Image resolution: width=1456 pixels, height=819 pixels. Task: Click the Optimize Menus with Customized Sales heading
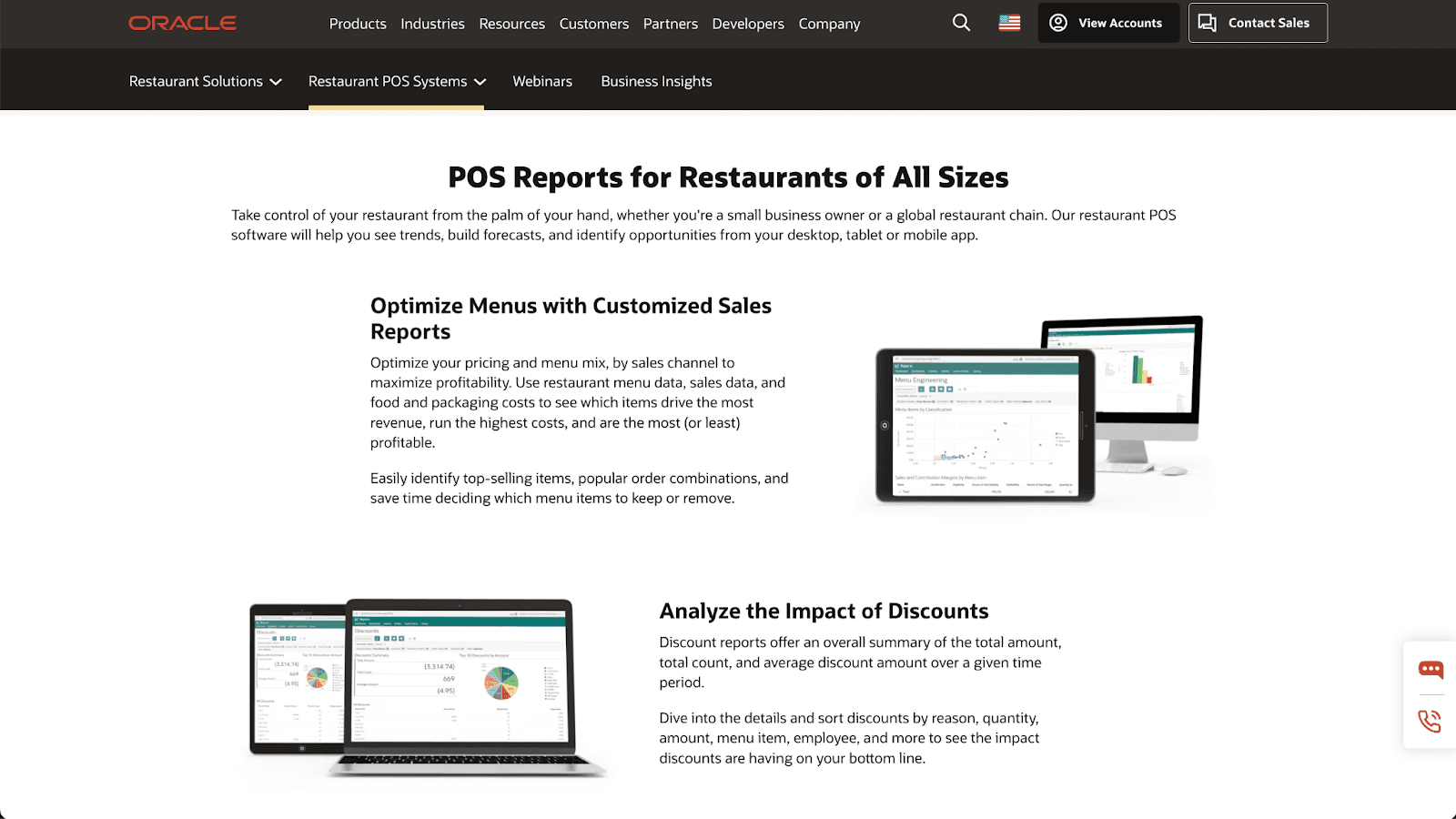coord(571,318)
